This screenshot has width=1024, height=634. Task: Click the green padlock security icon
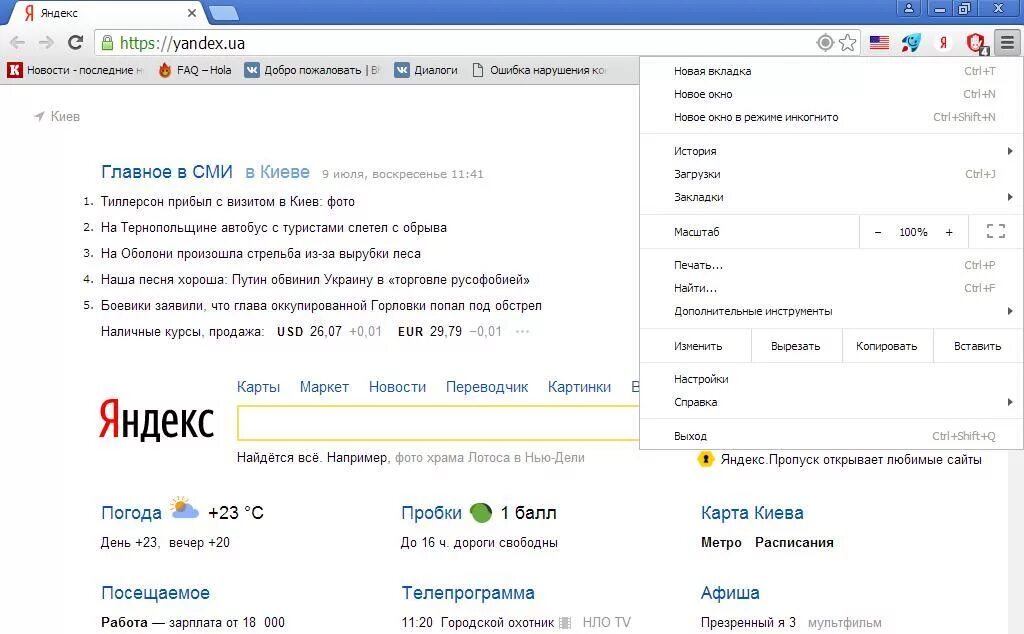107,43
